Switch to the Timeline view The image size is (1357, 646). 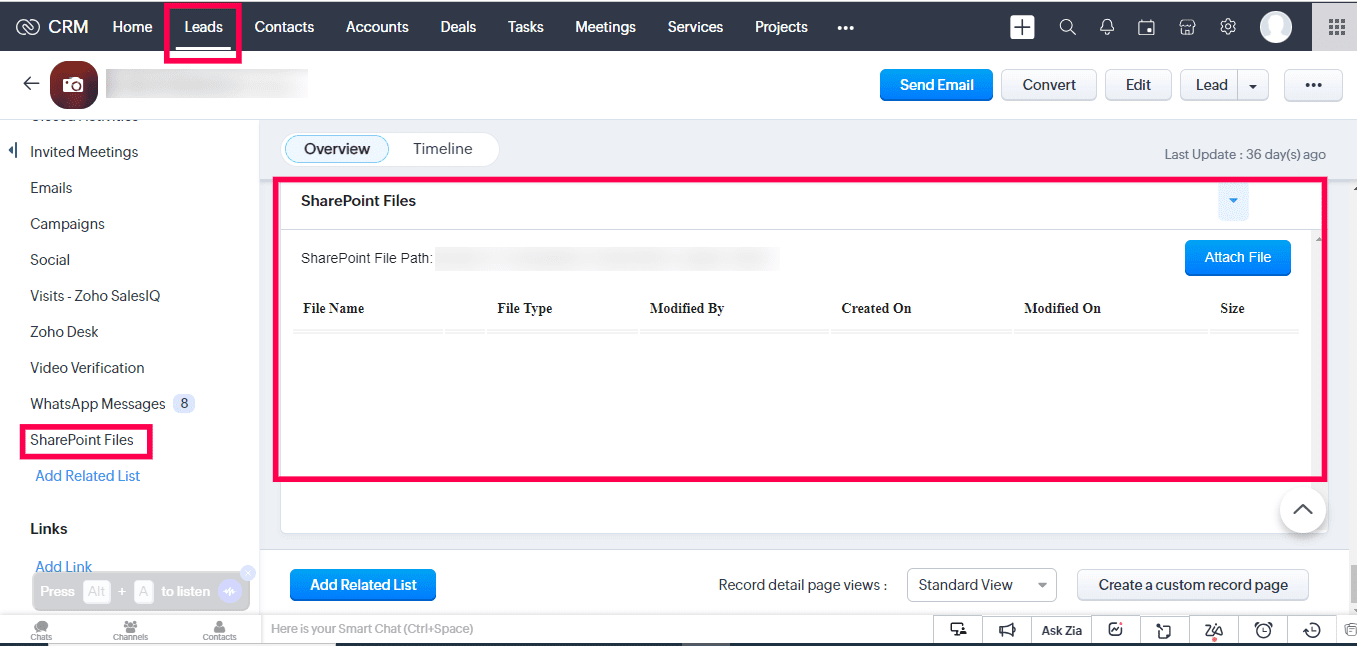pyautogui.click(x=443, y=149)
